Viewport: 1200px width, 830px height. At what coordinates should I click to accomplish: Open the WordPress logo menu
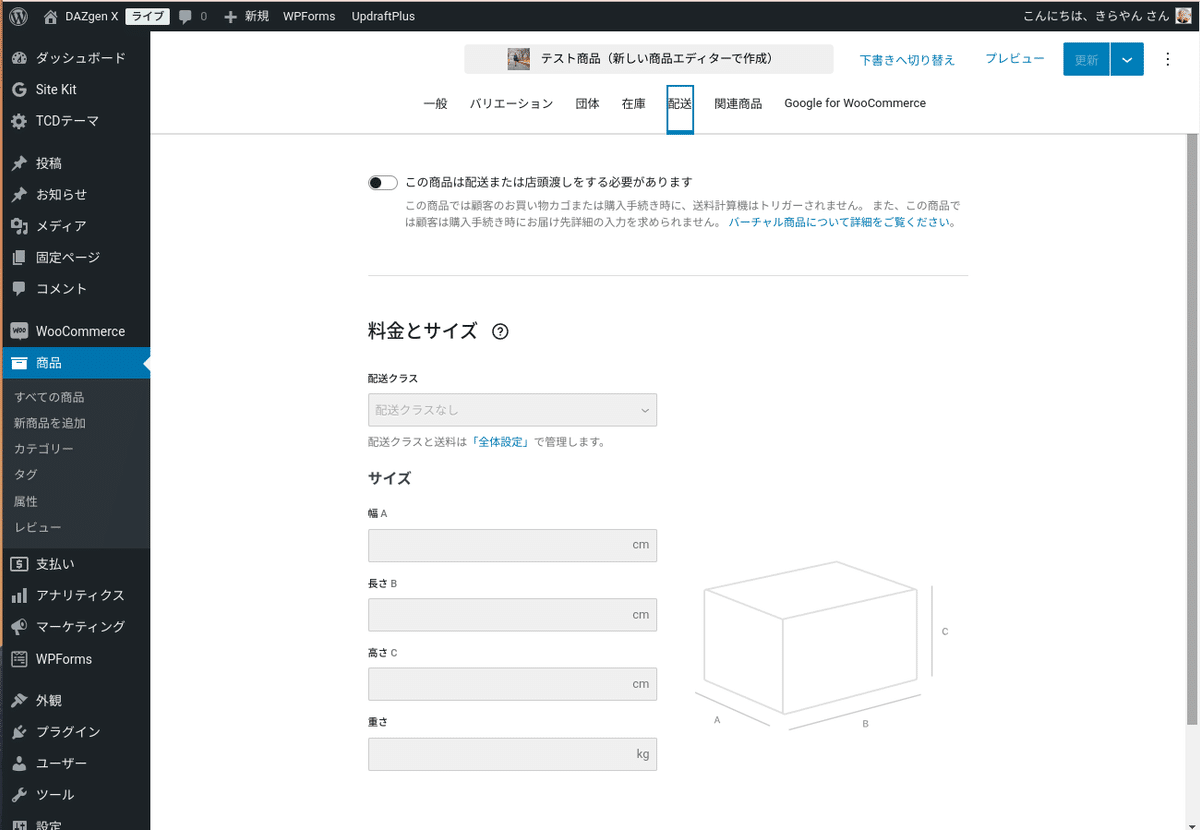19,16
